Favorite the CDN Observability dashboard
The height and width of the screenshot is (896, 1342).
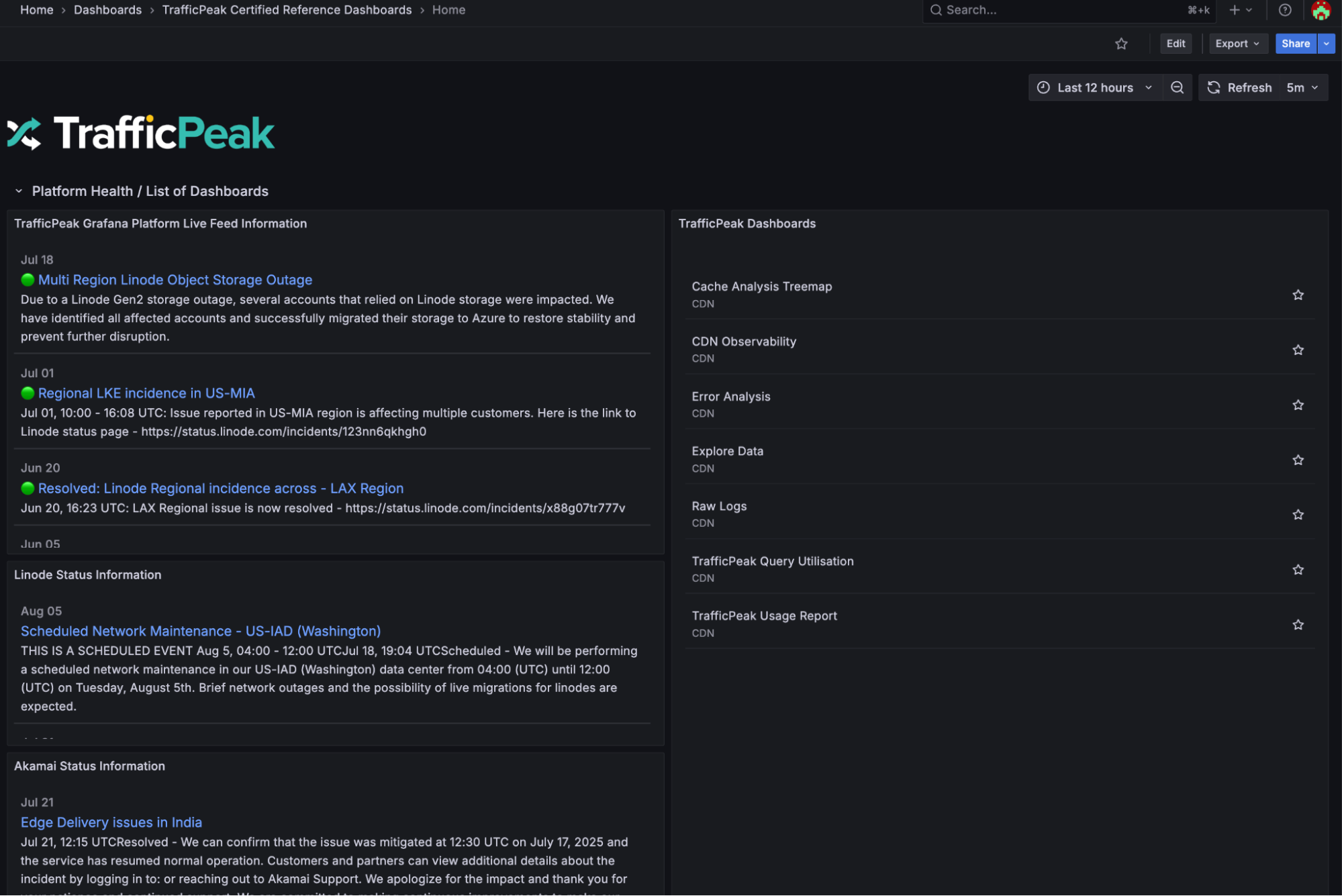click(x=1298, y=350)
